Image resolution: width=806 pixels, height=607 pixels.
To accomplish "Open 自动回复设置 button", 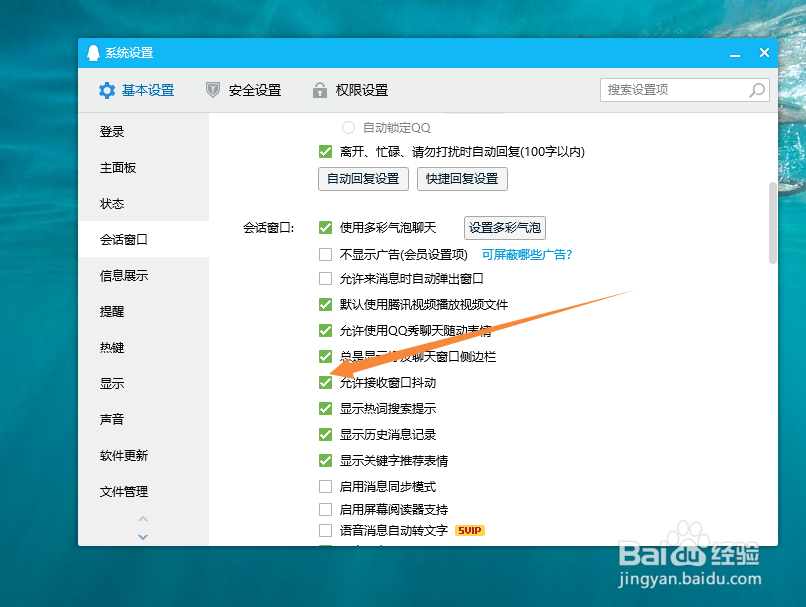I will coord(363,179).
